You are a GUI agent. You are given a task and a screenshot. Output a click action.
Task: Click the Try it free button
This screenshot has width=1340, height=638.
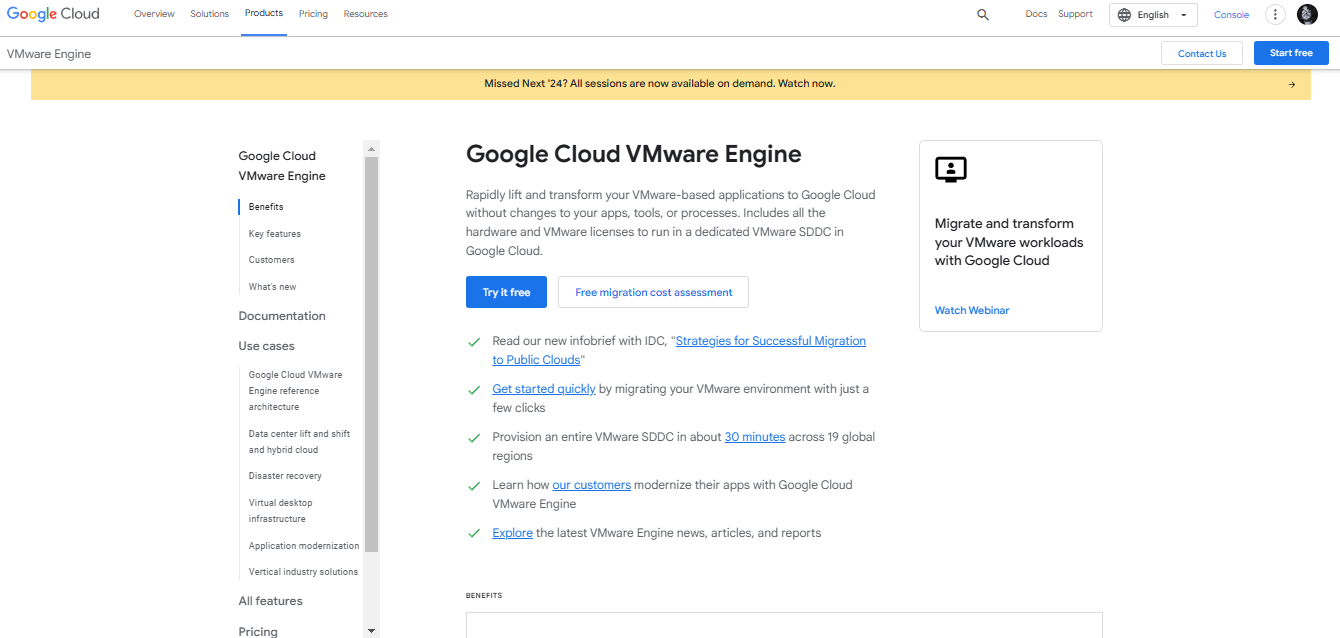point(506,292)
